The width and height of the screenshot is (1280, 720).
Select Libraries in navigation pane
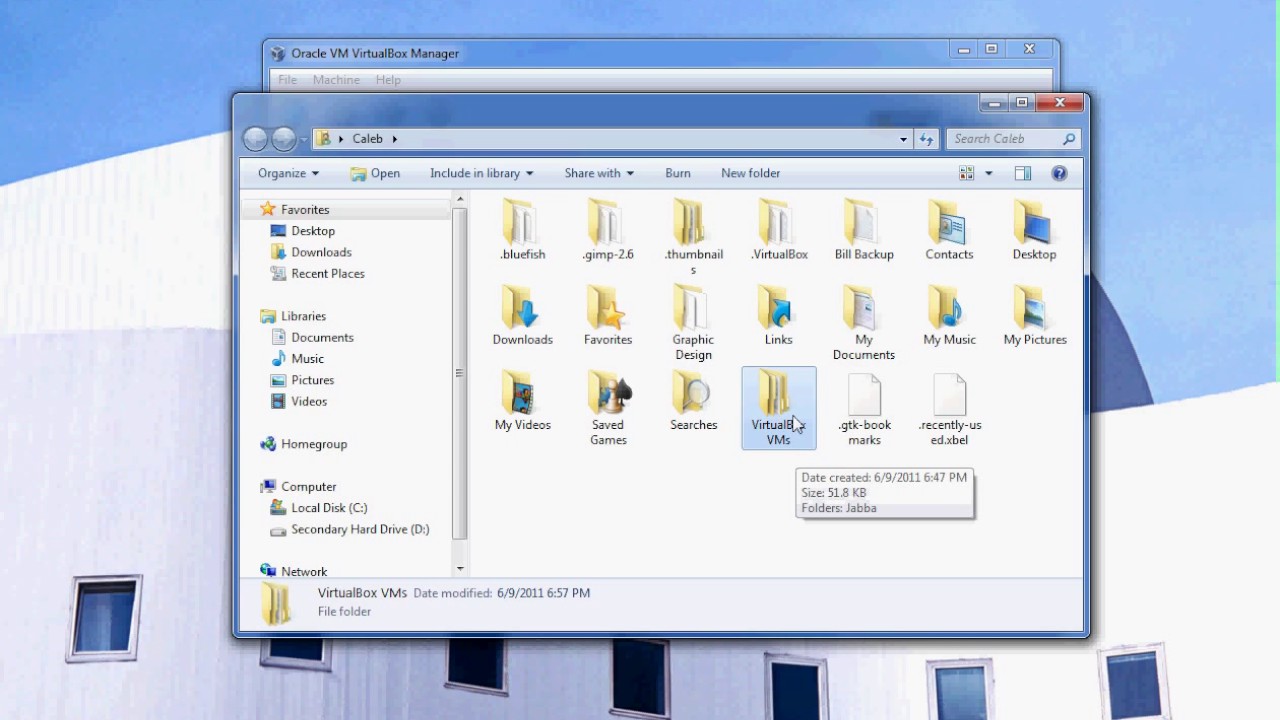pyautogui.click(x=303, y=316)
